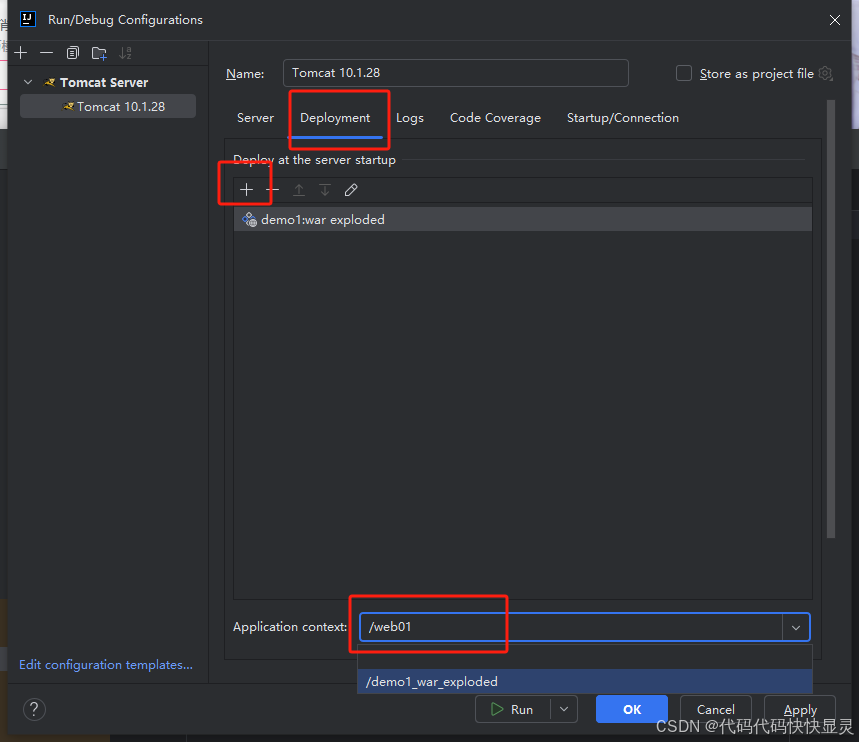This screenshot has height=742, width=859.
Task: Create new folder icon in left toolbar
Action: (99, 53)
